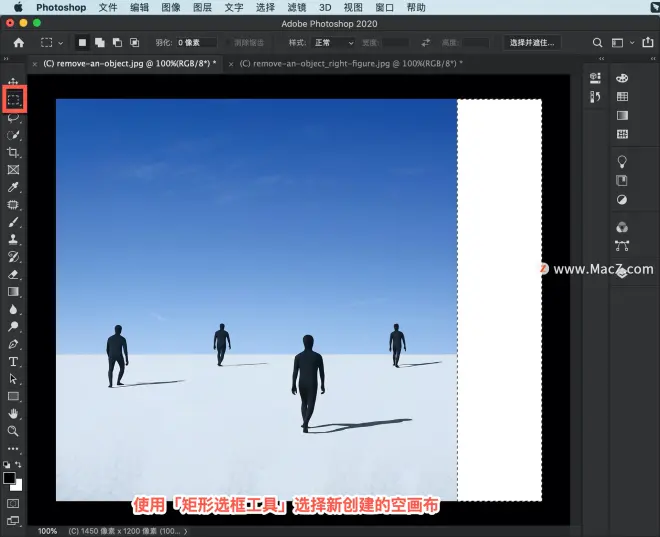Select the Horizontal Type tool

[13, 362]
